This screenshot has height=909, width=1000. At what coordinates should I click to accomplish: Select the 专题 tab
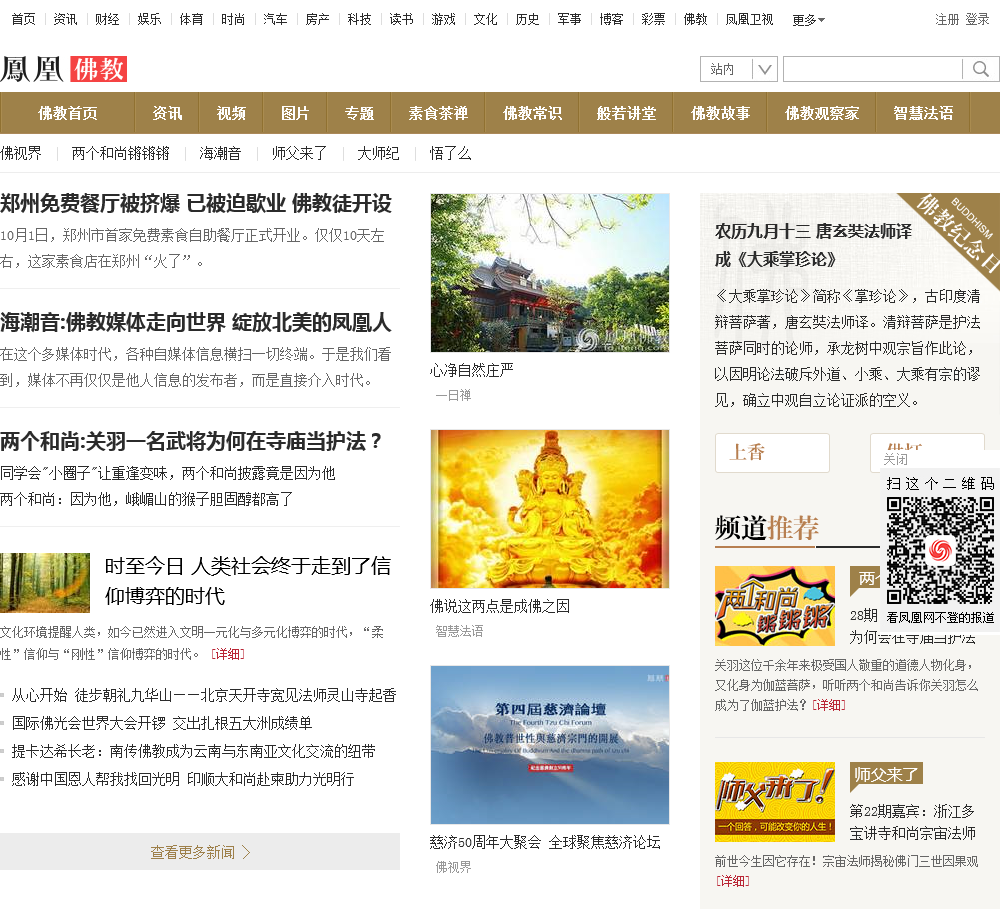pos(359,113)
